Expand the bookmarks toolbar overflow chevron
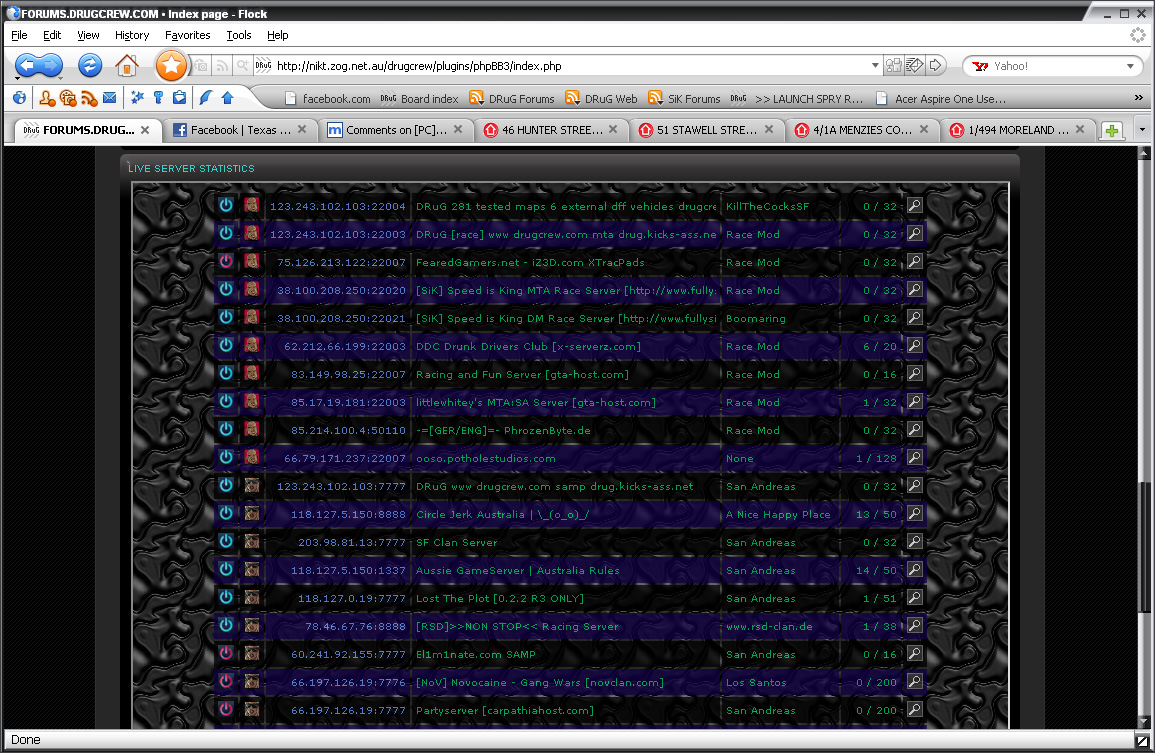The width and height of the screenshot is (1155, 753). click(x=1138, y=98)
